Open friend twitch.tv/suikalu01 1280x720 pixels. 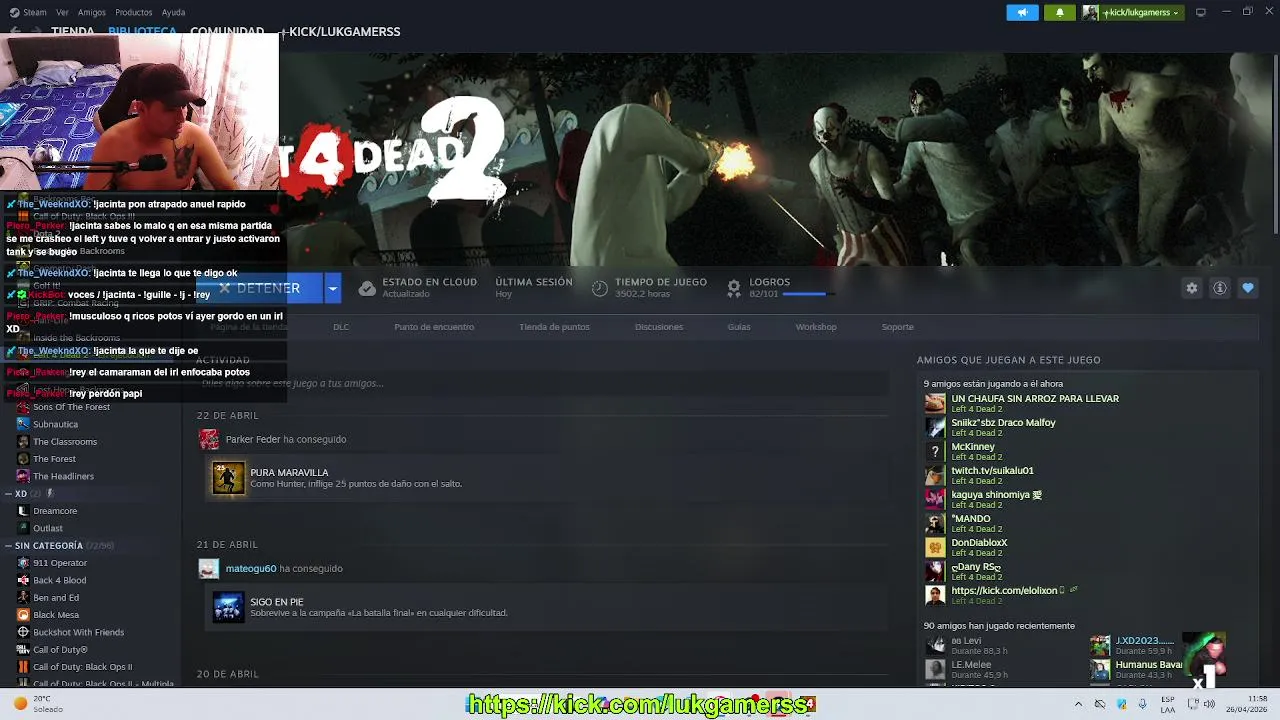point(992,471)
